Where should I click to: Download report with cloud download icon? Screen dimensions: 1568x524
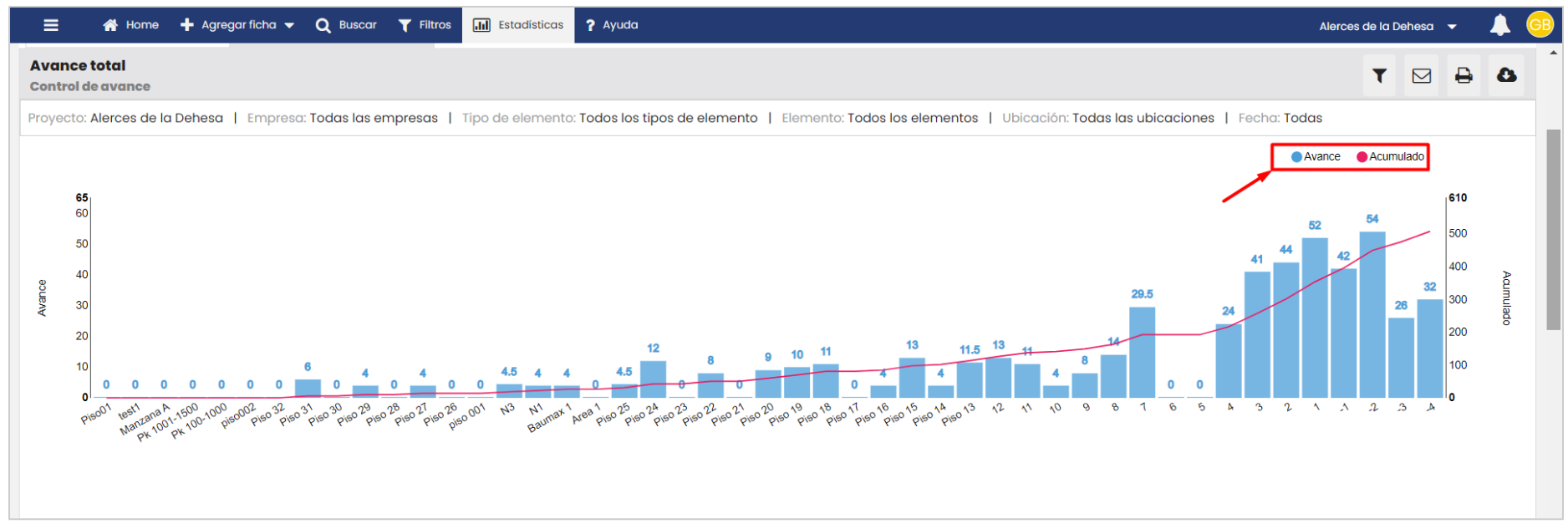[x=1506, y=76]
